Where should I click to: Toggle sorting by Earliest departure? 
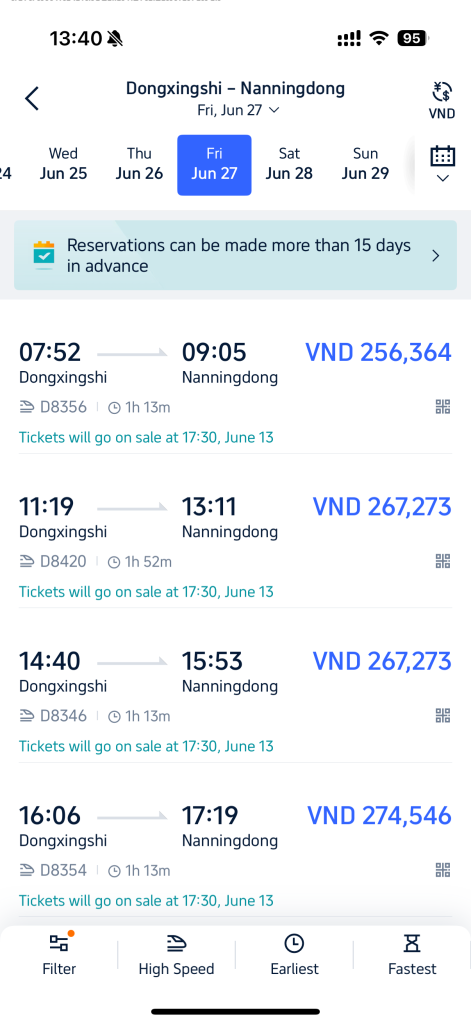295,955
